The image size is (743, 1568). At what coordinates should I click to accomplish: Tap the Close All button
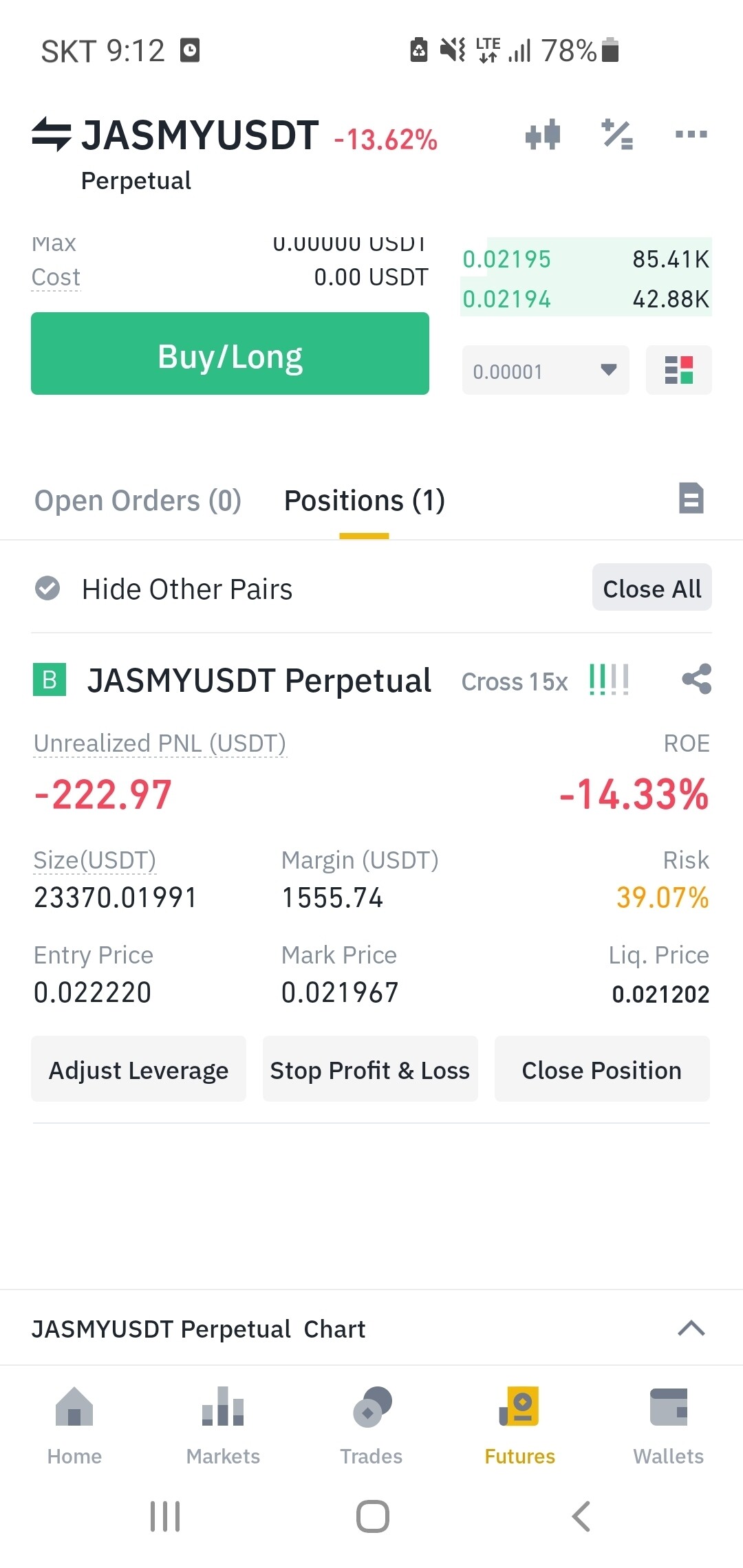coord(652,589)
